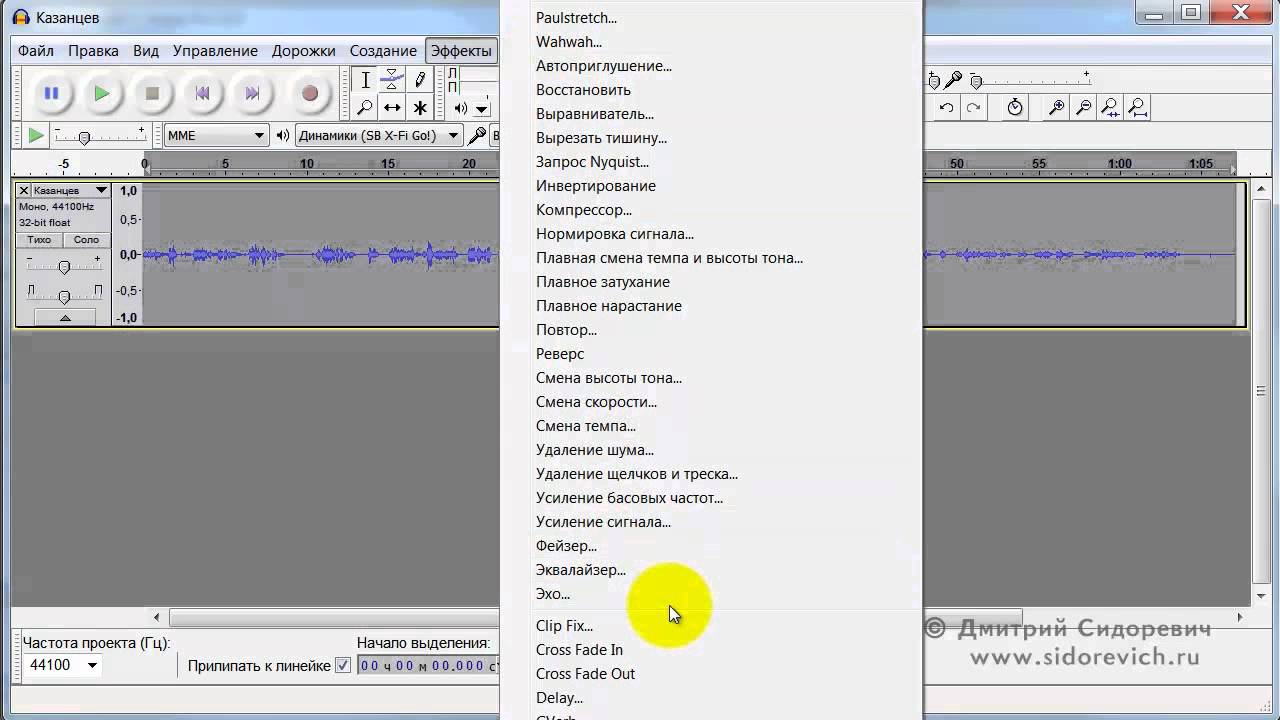Toggle the Тихо mute button

point(39,240)
